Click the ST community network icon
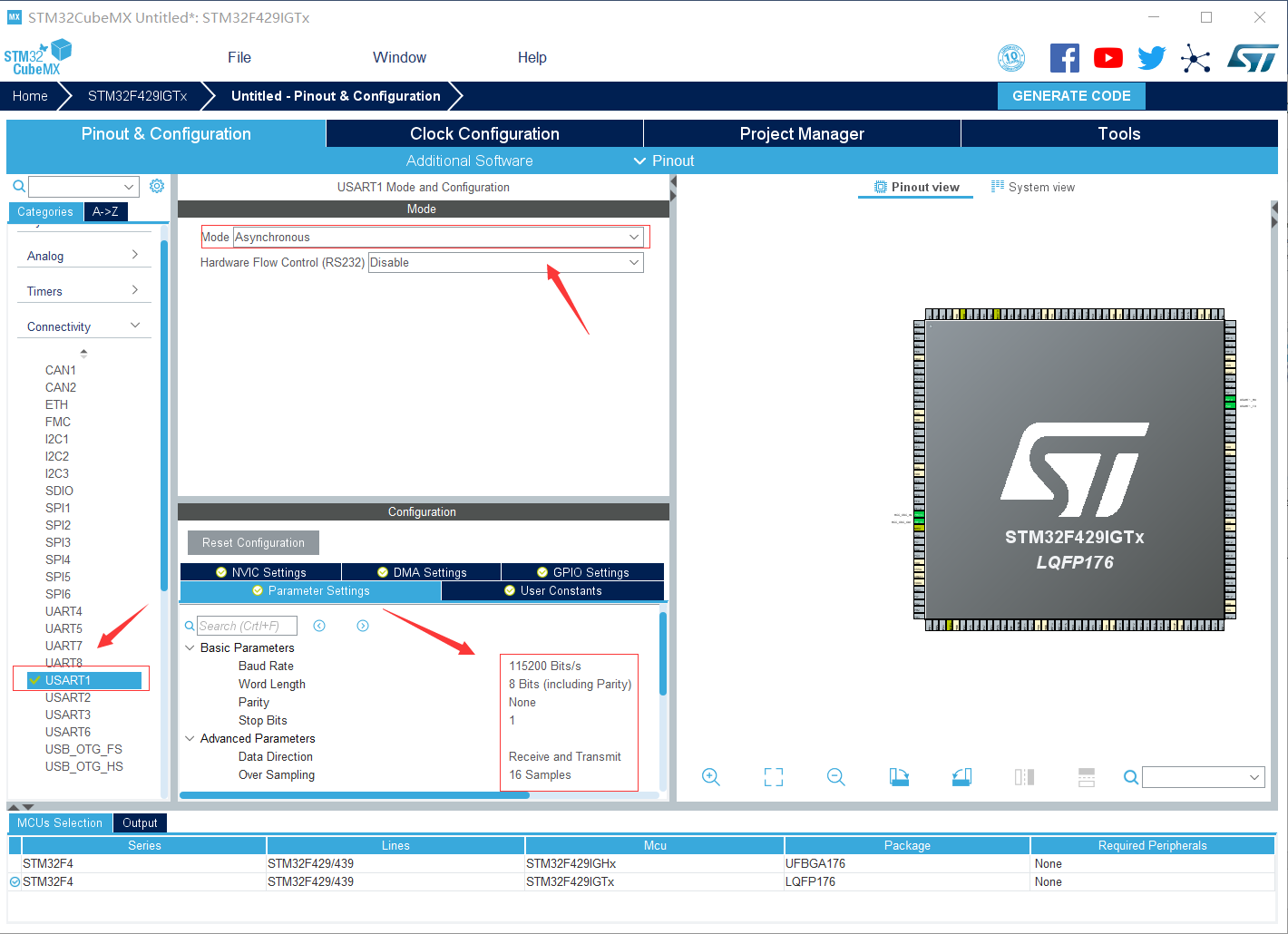The image size is (1288, 934). click(1195, 59)
